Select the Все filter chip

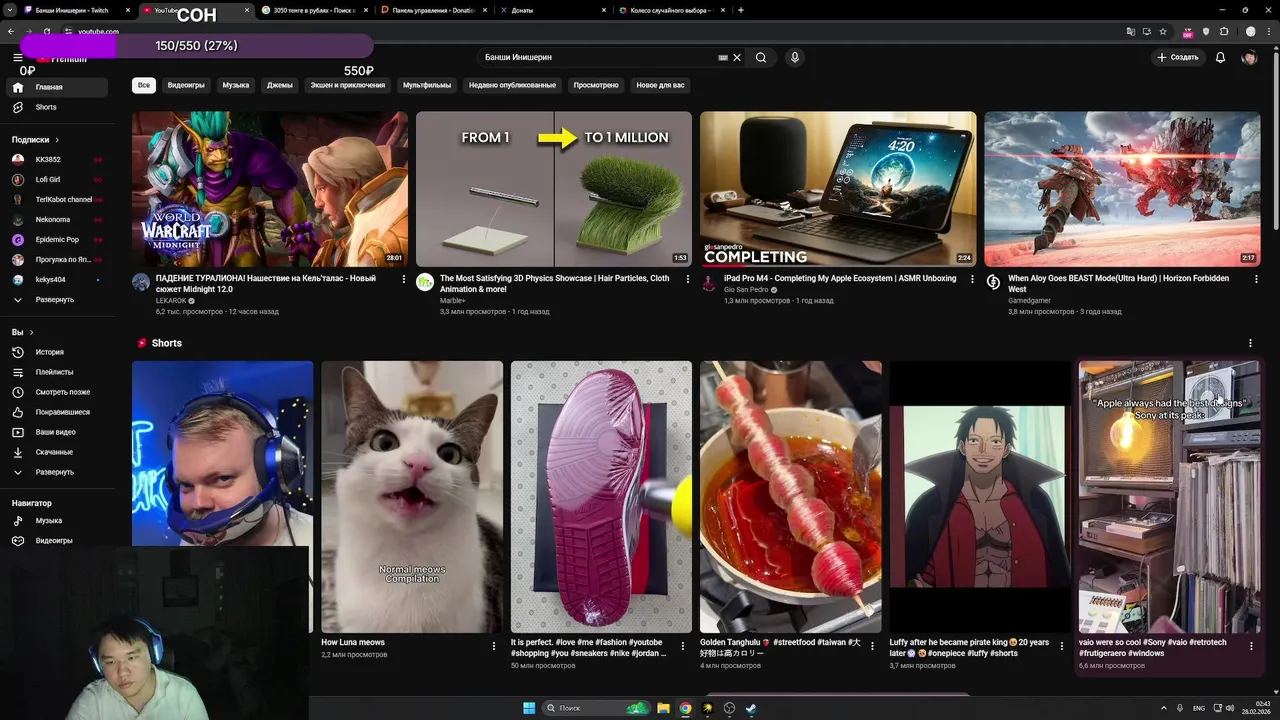144,85
